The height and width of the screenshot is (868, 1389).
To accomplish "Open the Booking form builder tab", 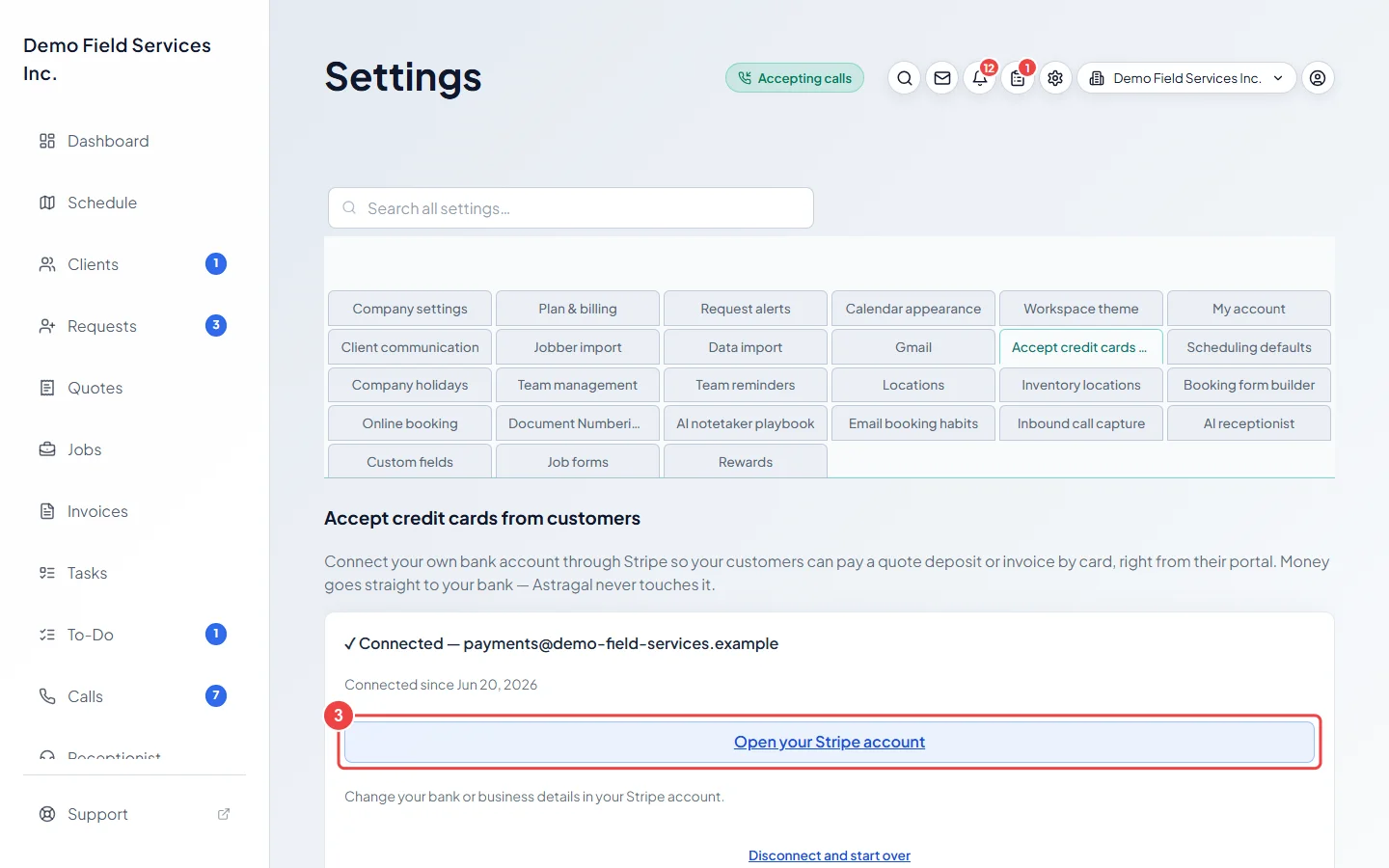I will pyautogui.click(x=1249, y=385).
